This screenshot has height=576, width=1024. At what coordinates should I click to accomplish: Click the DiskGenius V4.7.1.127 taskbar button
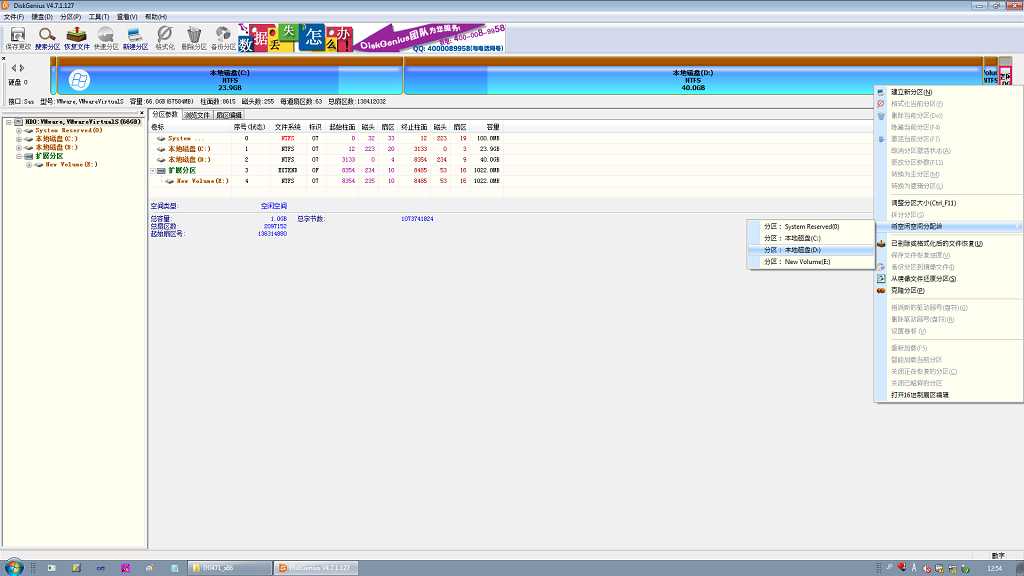click(315, 568)
